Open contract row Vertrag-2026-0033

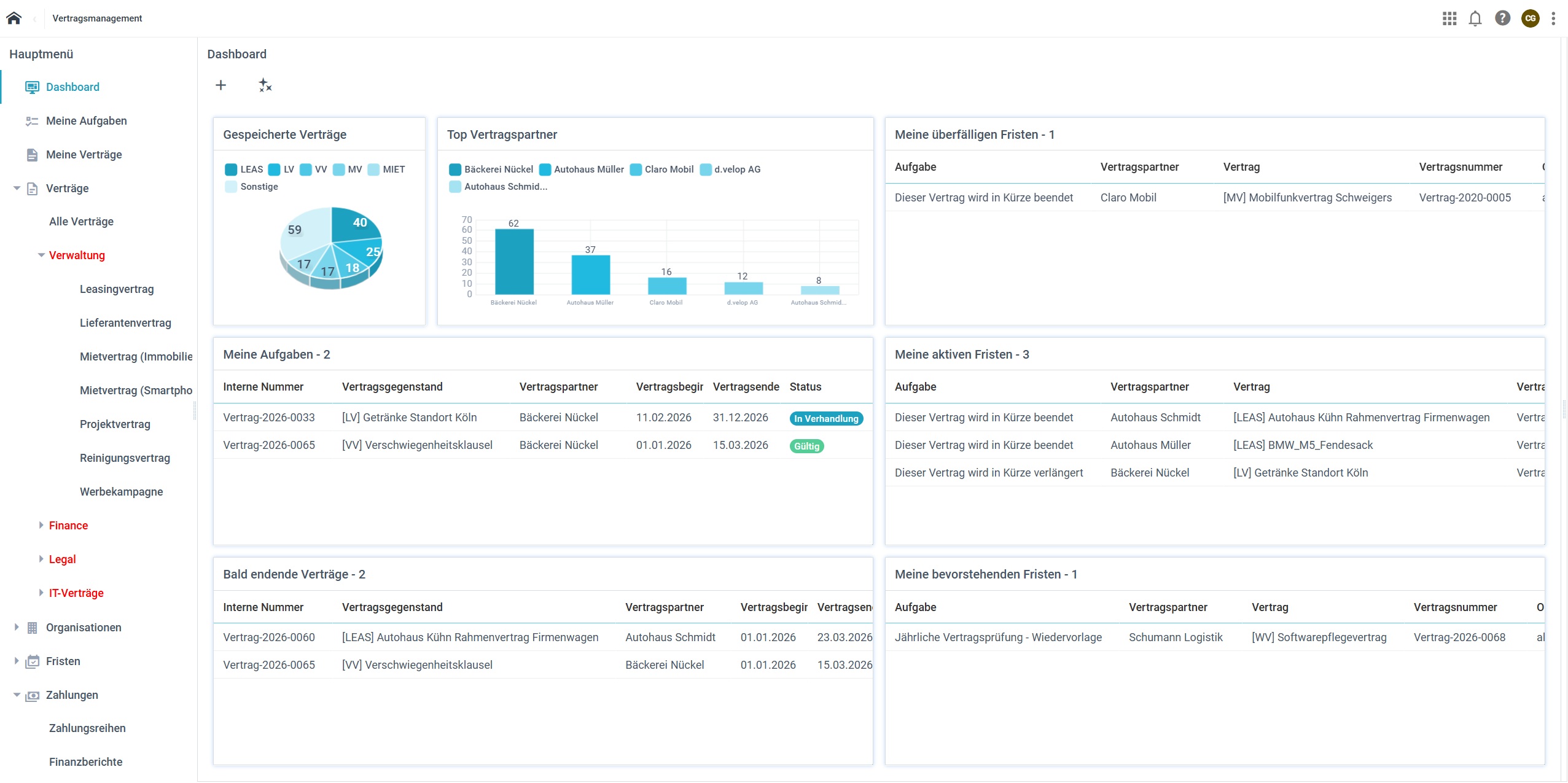pyautogui.click(x=268, y=418)
